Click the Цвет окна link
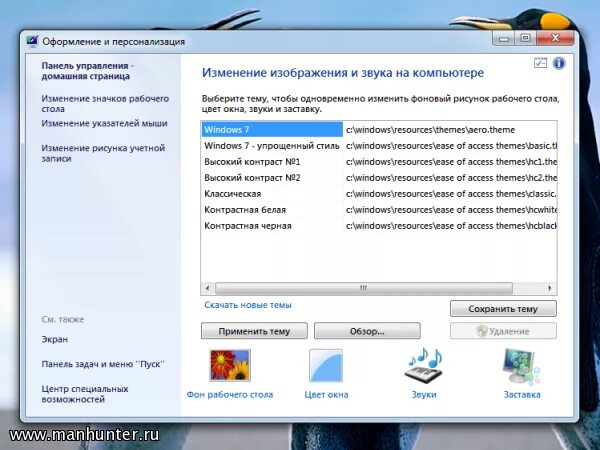This screenshot has height=450, width=600. click(326, 395)
